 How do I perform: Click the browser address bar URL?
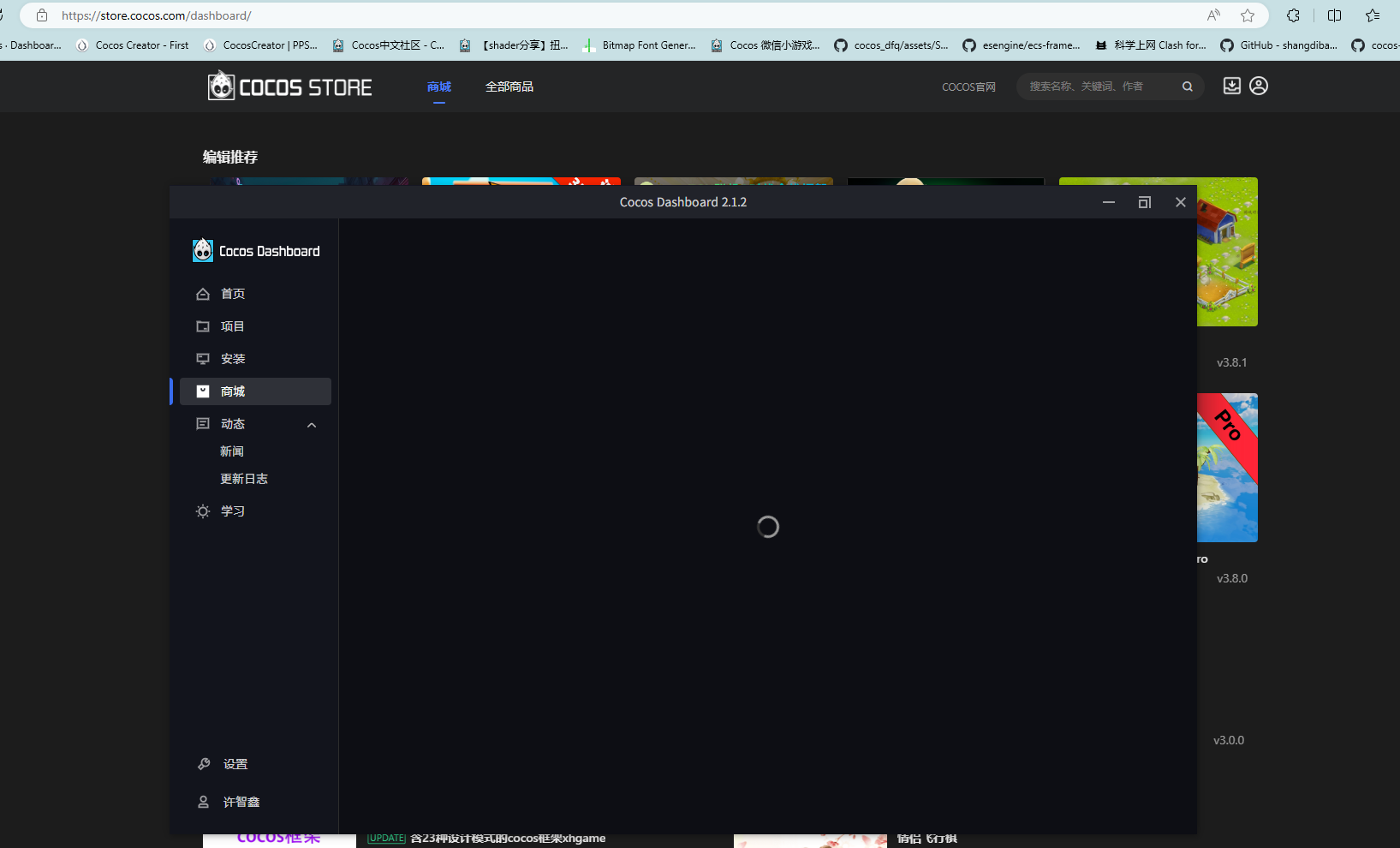[156, 15]
